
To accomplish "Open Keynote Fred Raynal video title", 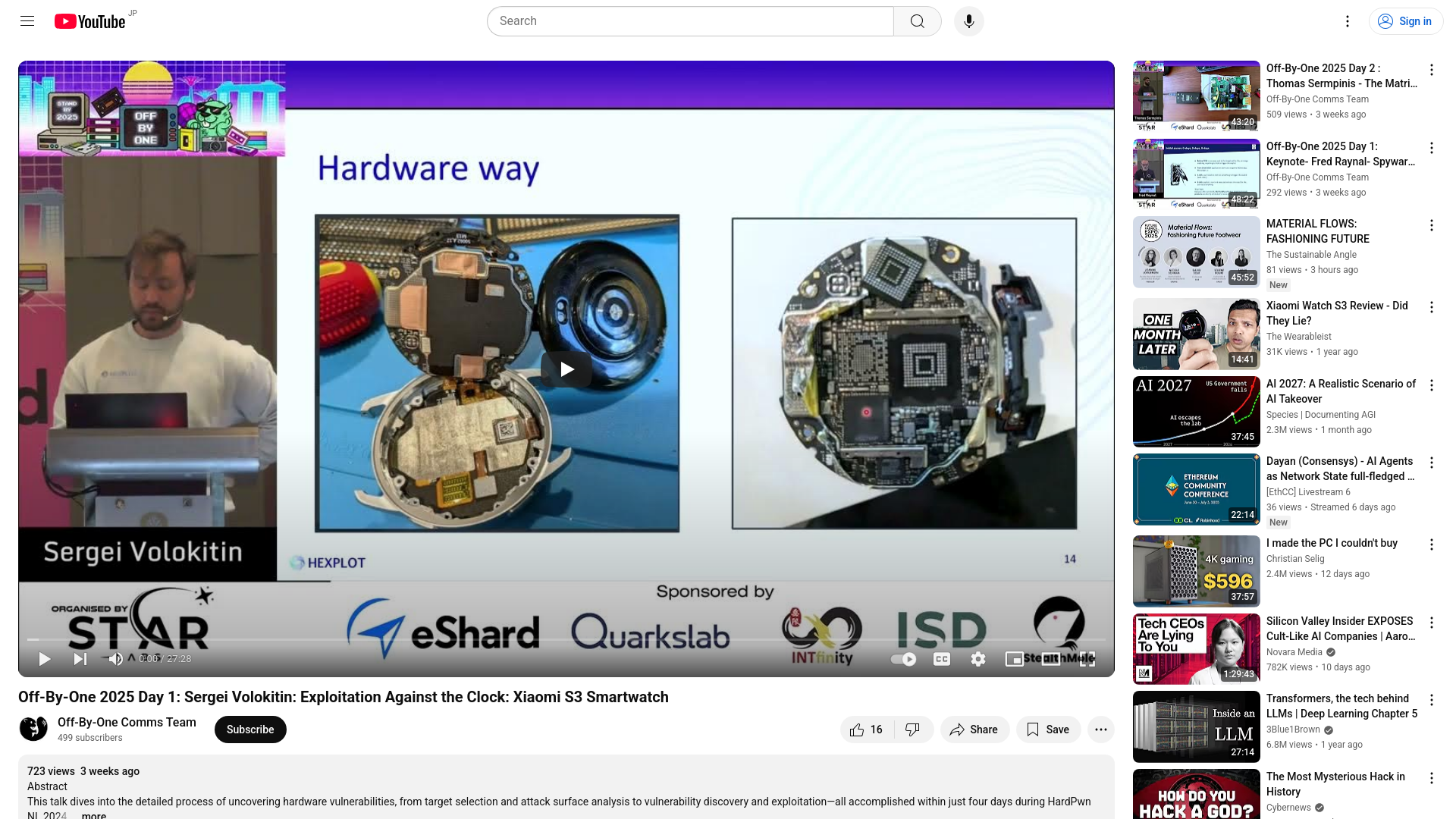I will [1340, 154].
